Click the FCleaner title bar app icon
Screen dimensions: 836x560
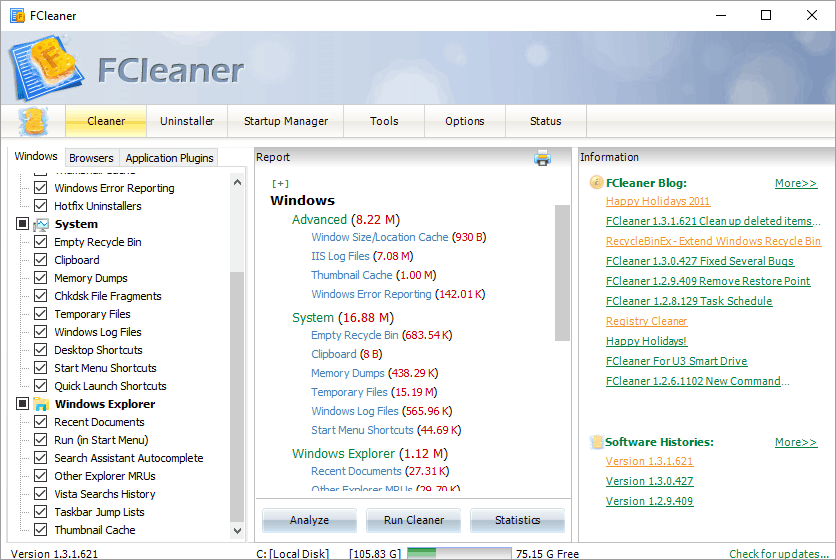tap(17, 15)
